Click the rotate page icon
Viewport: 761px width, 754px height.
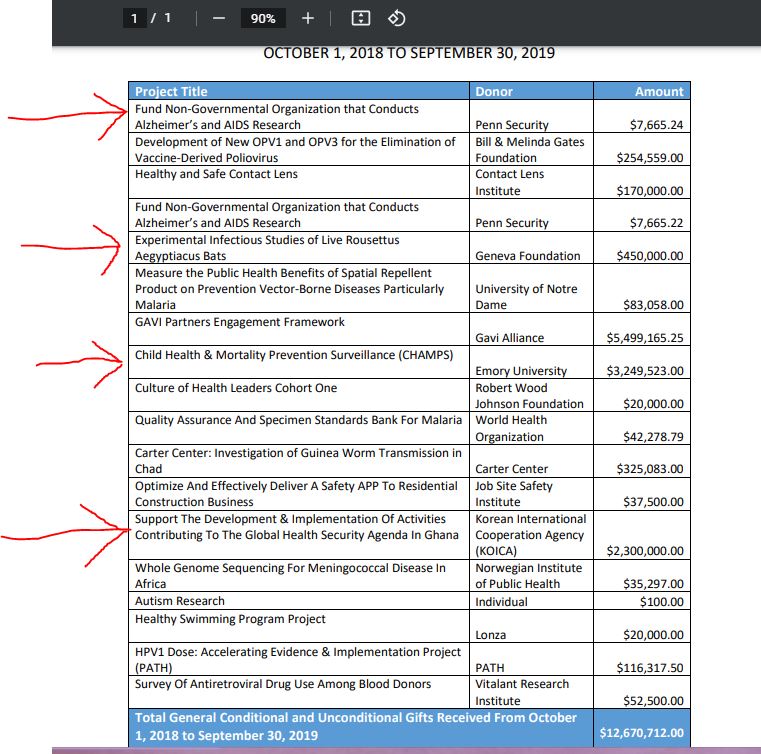click(397, 18)
